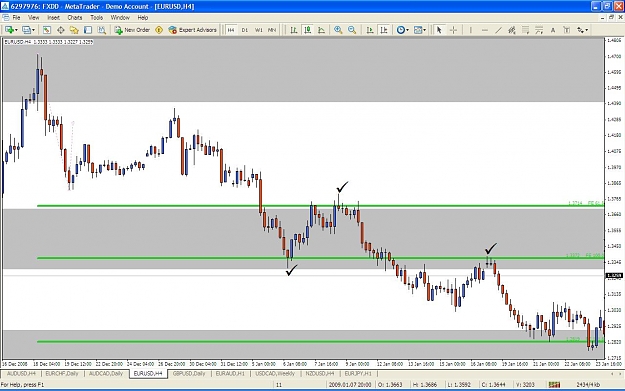Switch timeframe to W1

coord(258,30)
